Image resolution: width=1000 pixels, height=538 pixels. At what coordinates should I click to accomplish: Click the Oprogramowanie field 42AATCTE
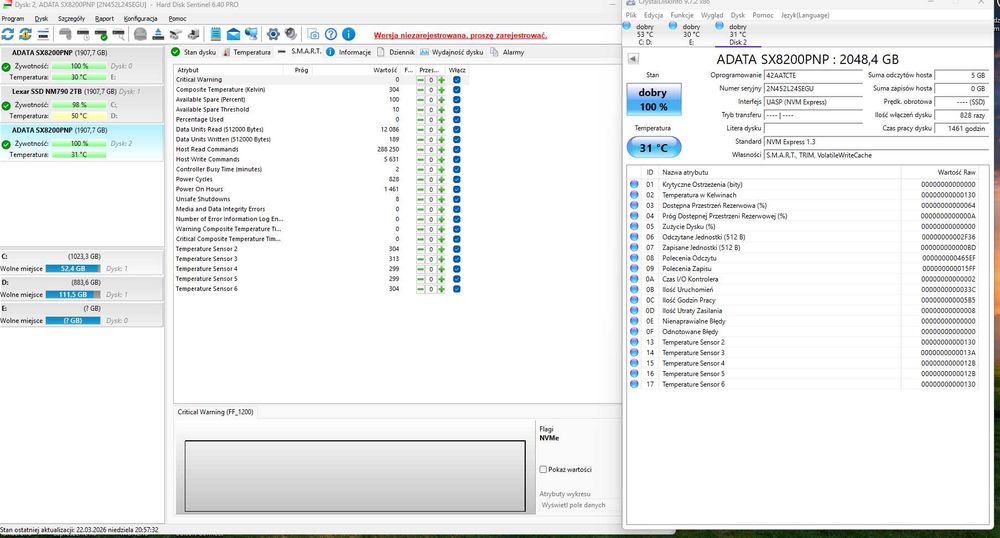click(812, 75)
